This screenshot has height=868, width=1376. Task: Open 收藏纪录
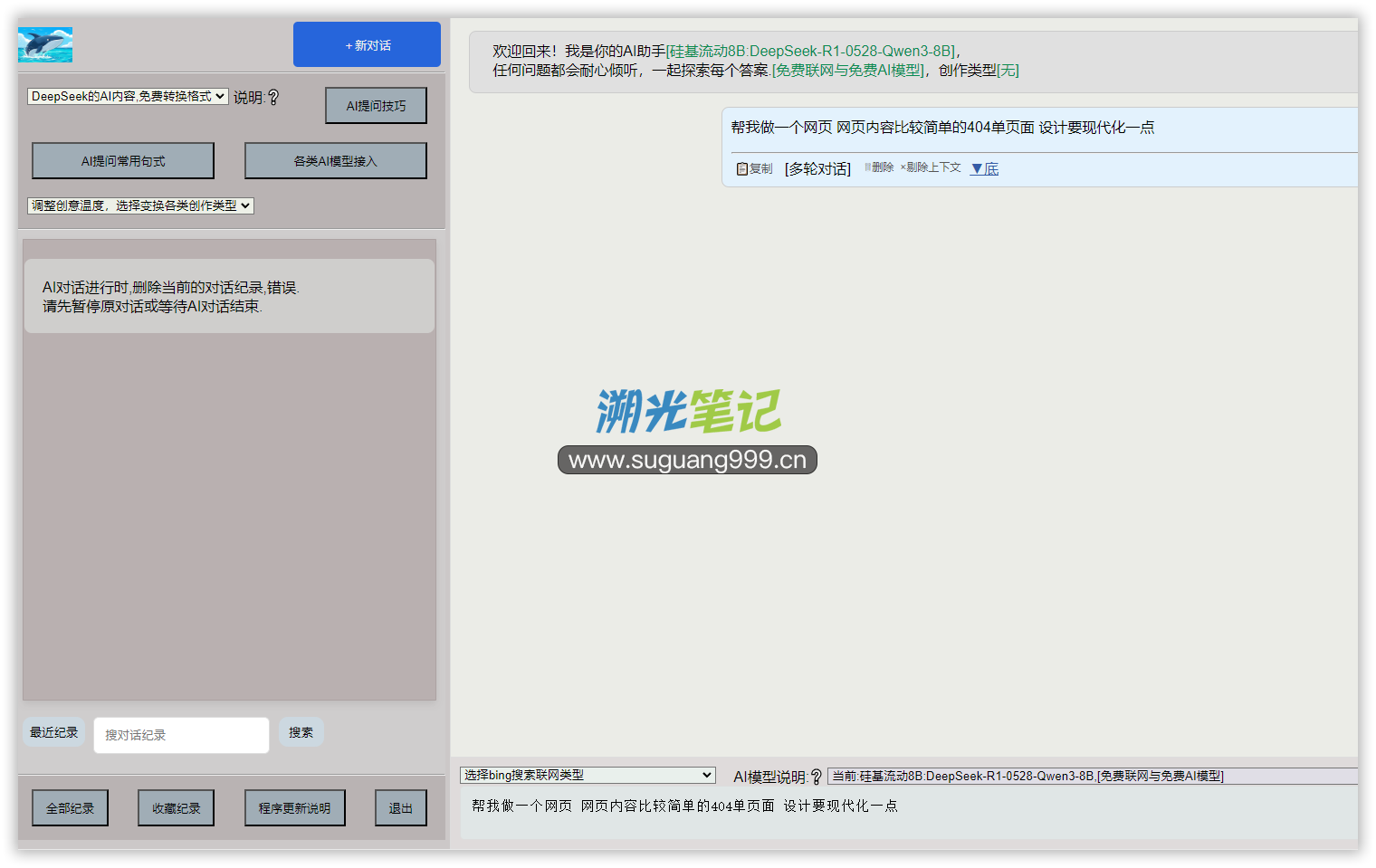(176, 808)
